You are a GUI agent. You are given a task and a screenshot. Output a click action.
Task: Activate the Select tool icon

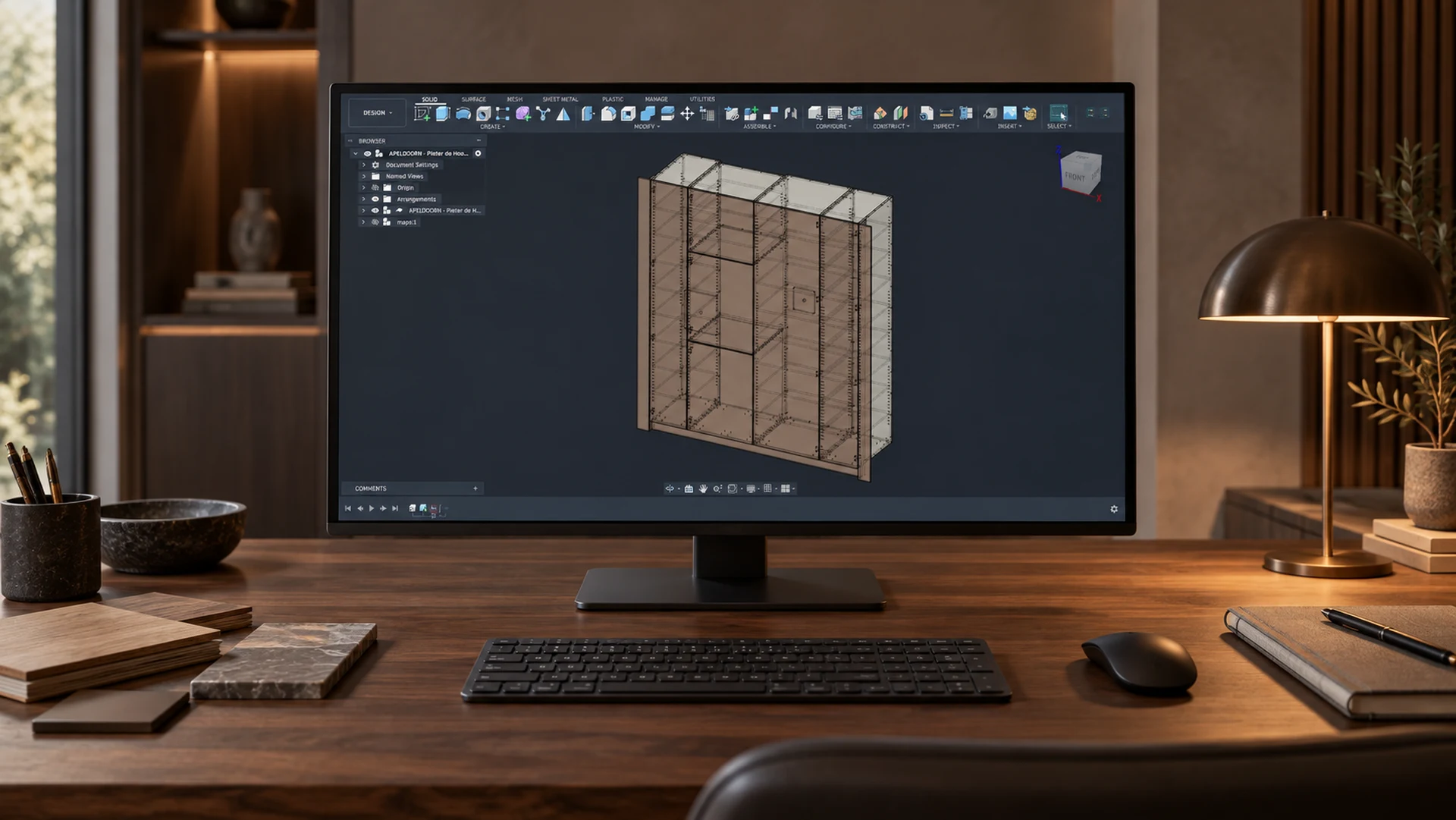[x=1059, y=113]
